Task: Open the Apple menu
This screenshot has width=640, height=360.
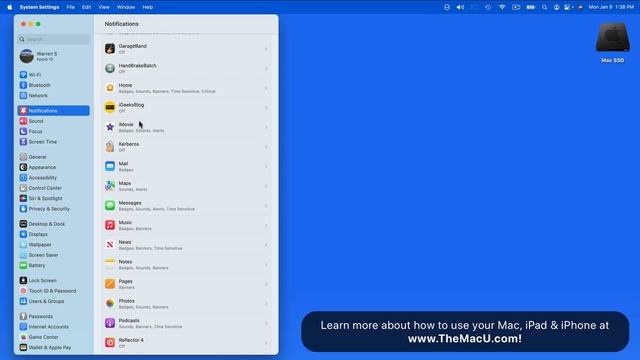Action: (x=9, y=7)
